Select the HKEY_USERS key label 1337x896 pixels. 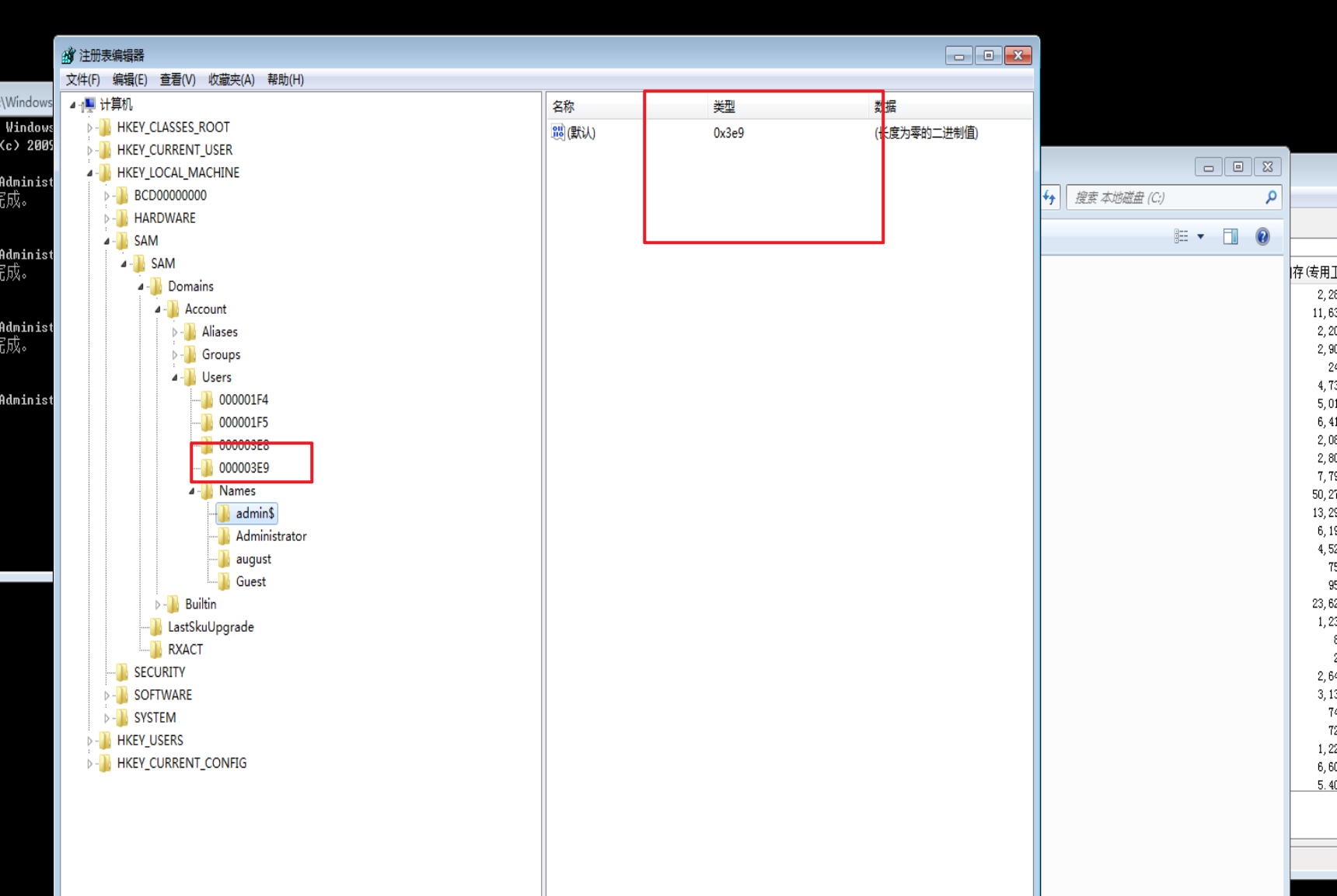(150, 741)
